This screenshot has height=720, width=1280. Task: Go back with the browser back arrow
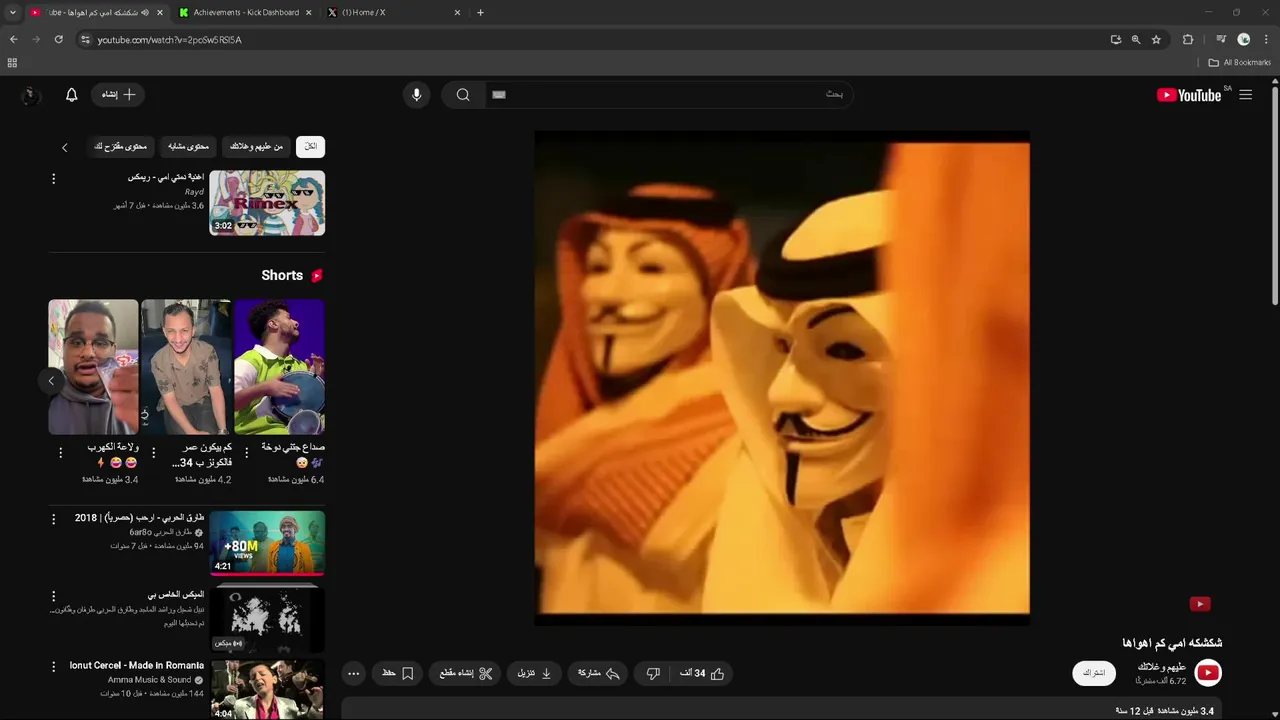[13, 39]
